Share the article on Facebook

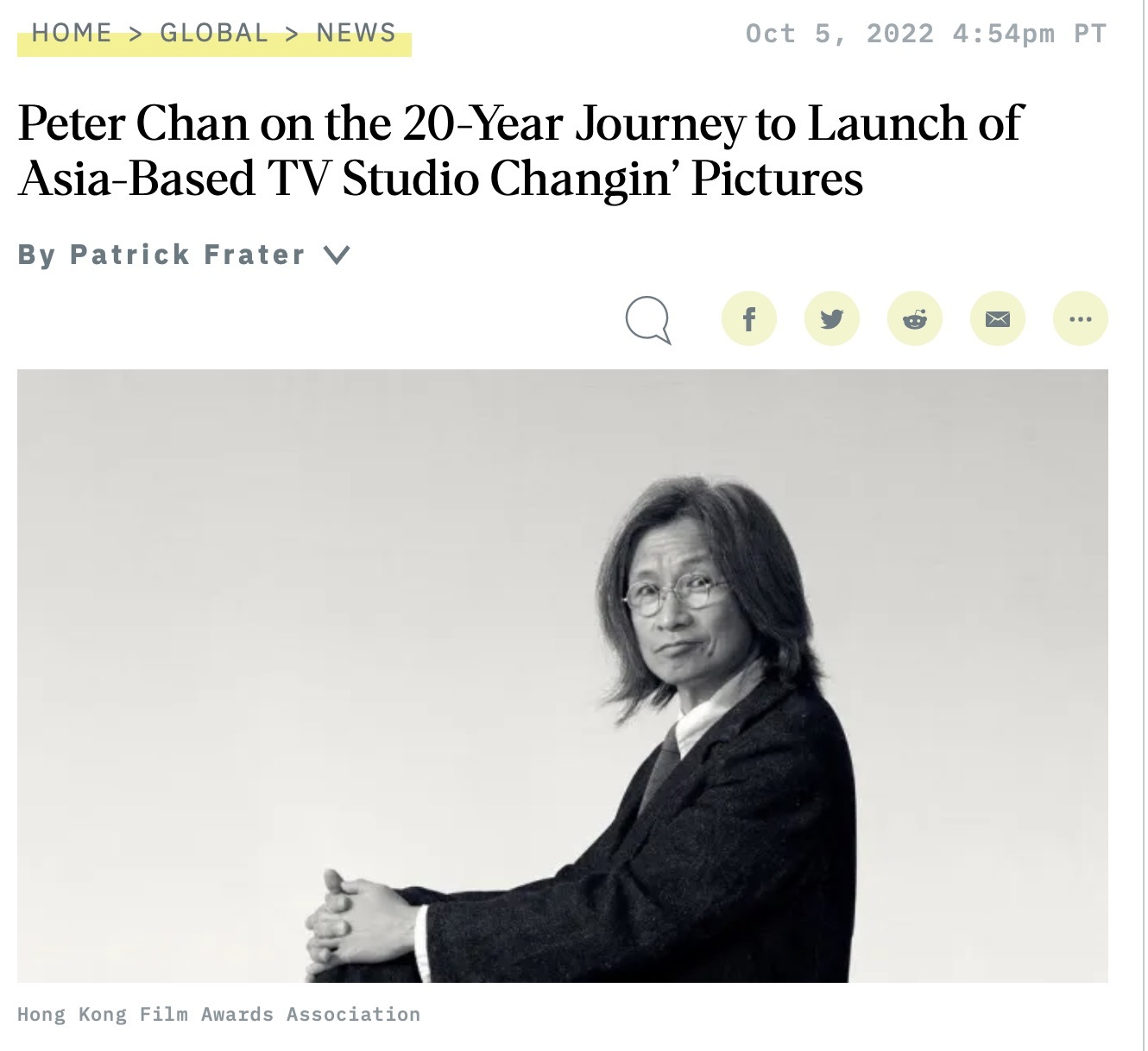click(x=748, y=319)
